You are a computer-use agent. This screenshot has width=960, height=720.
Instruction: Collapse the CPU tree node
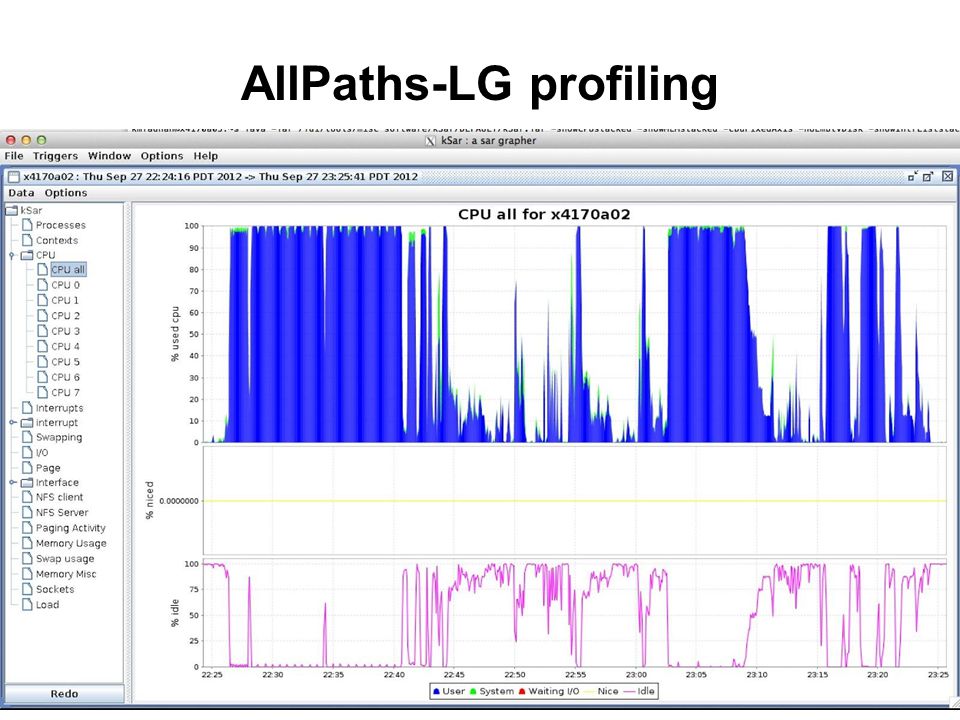[12, 255]
